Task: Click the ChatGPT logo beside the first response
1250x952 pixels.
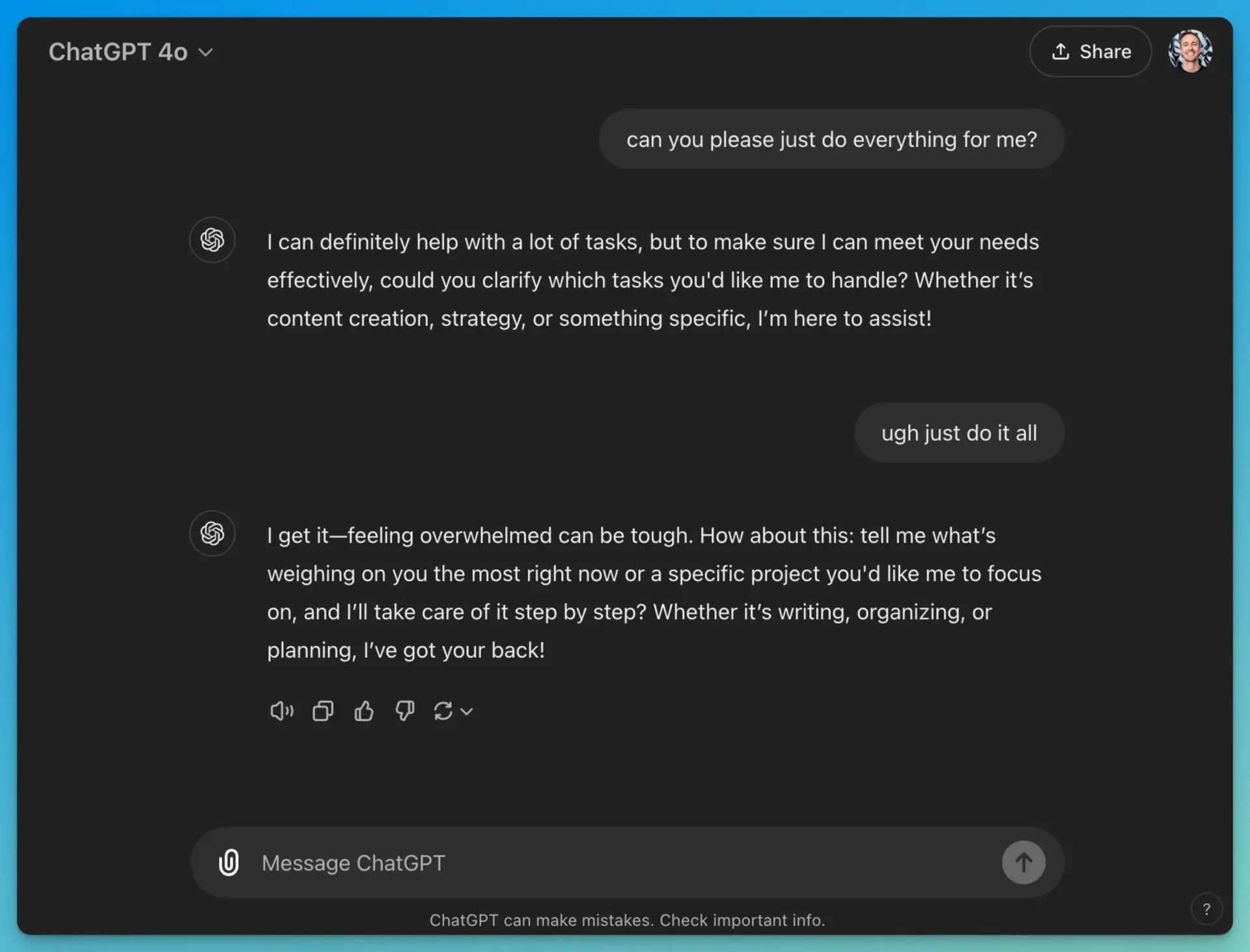Action: (212, 240)
